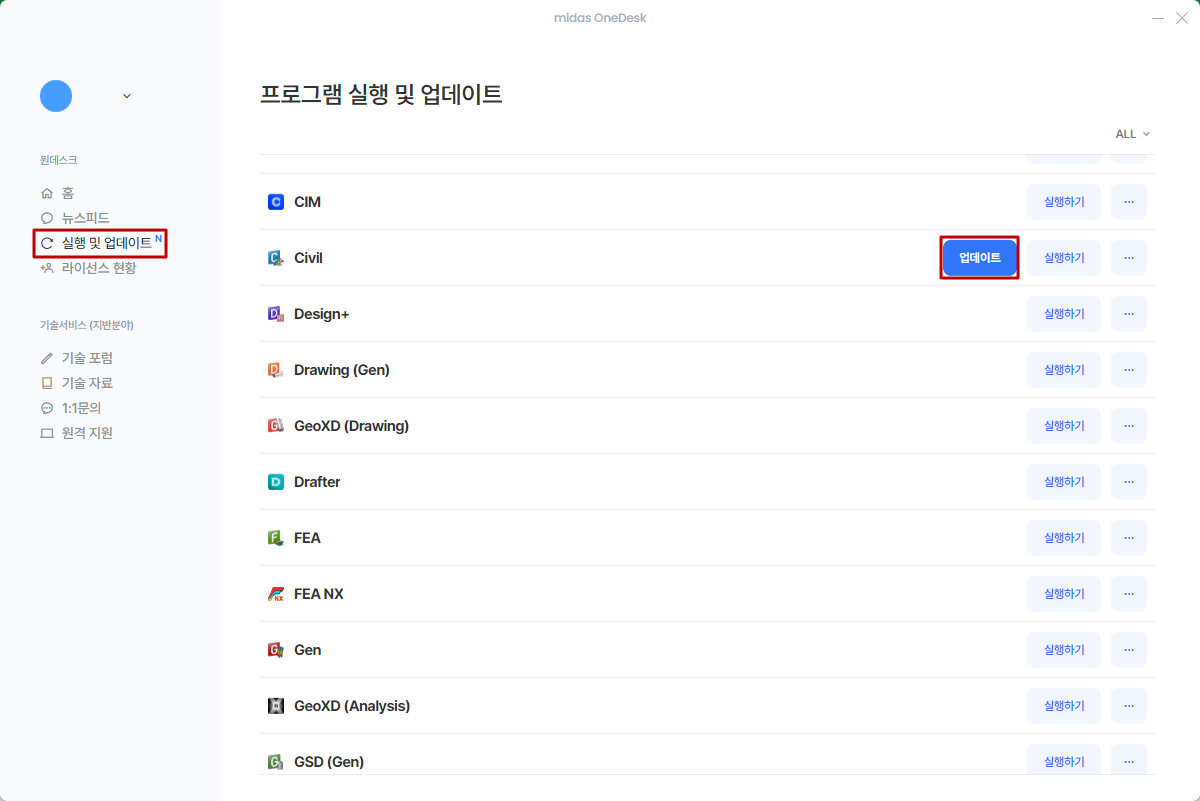Launch Gen with 실행하기
Screen dimensions: 1200x801
pyautogui.click(x=1064, y=650)
